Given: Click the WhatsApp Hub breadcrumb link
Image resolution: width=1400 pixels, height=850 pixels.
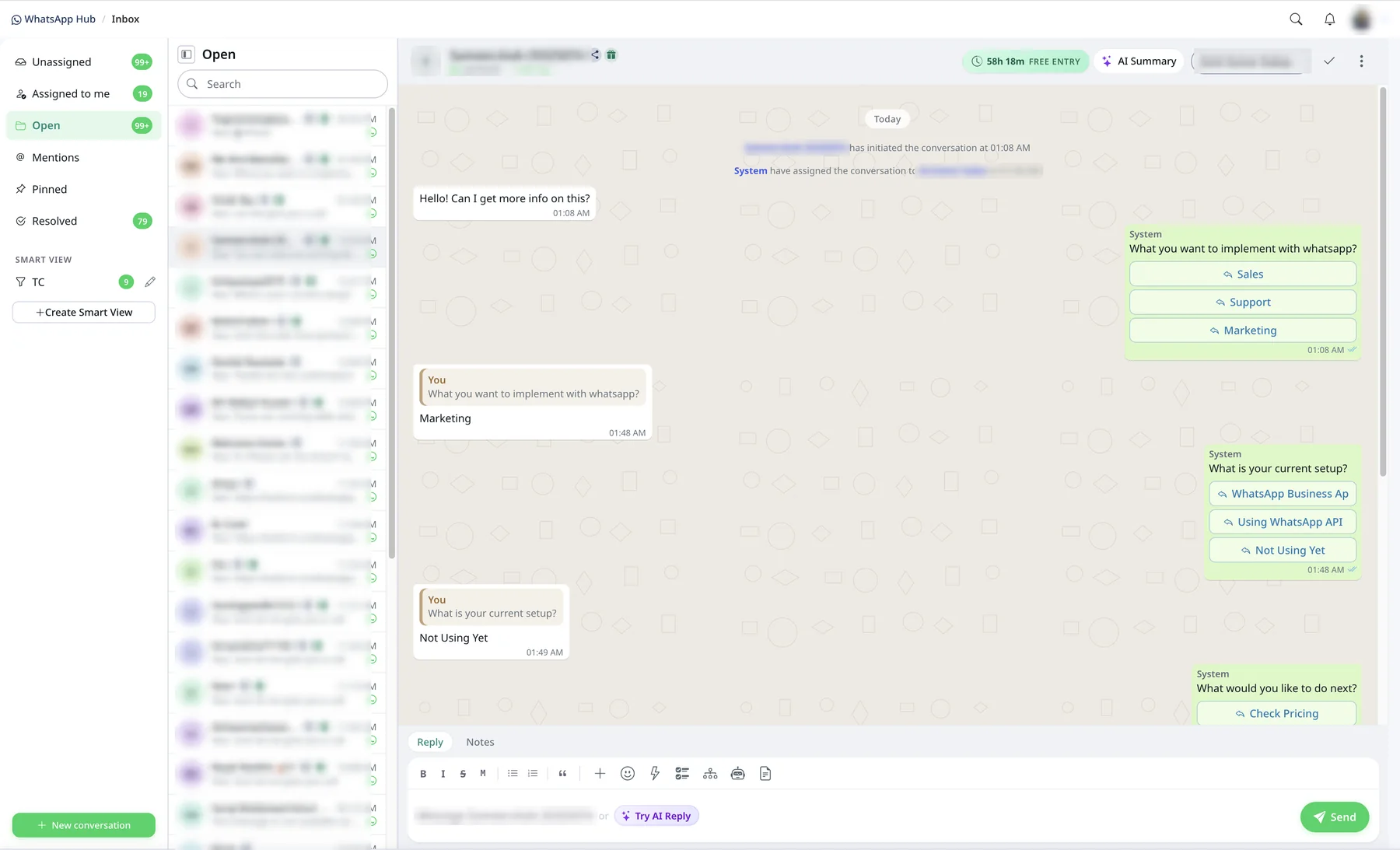Looking at the screenshot, I should click(54, 19).
